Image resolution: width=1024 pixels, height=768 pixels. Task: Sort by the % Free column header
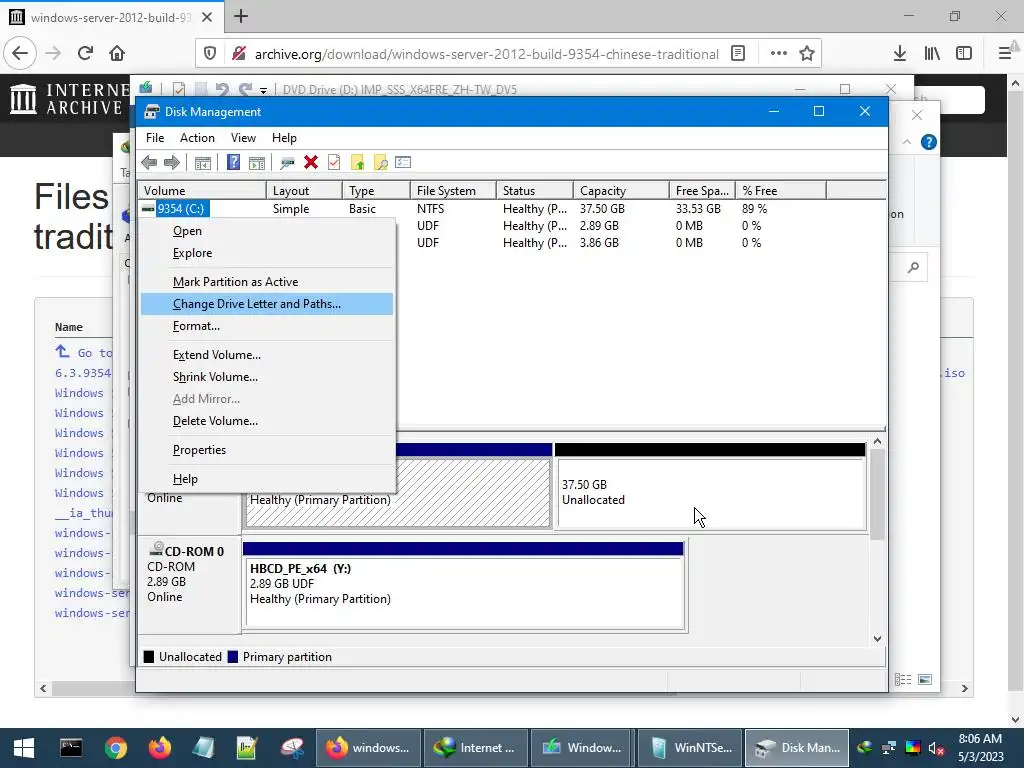tap(781, 191)
